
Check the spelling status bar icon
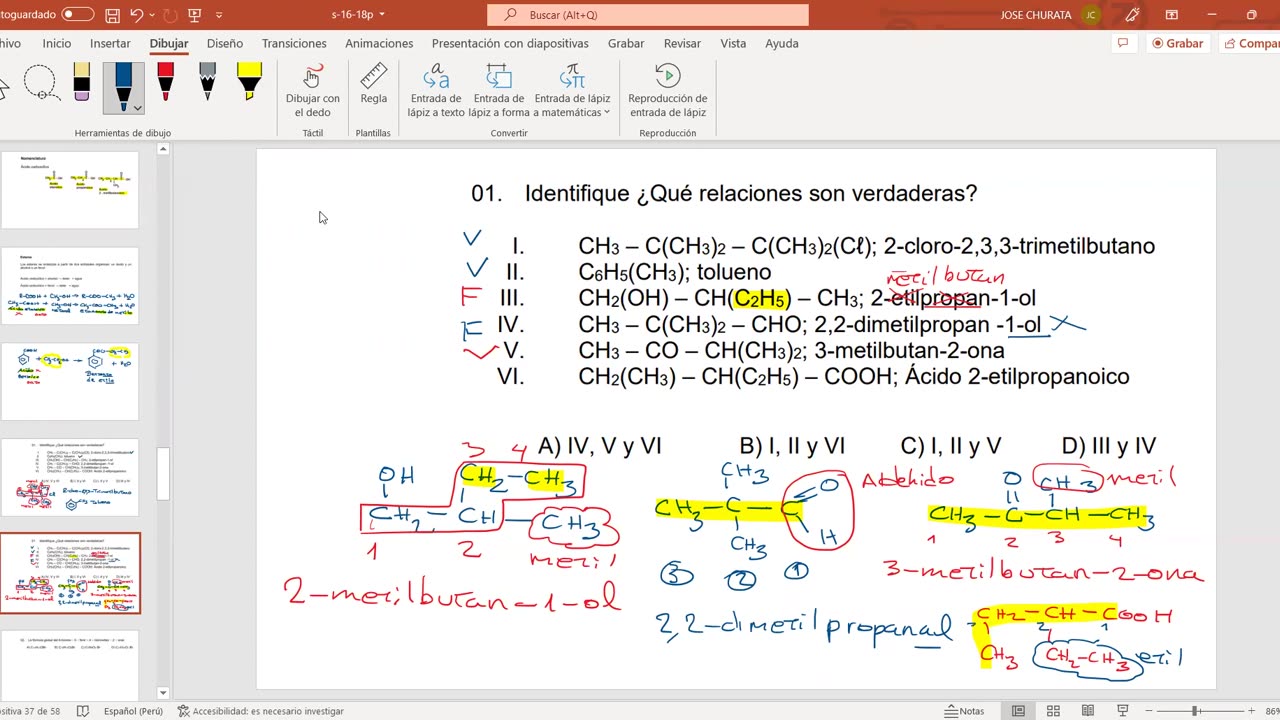tap(83, 711)
